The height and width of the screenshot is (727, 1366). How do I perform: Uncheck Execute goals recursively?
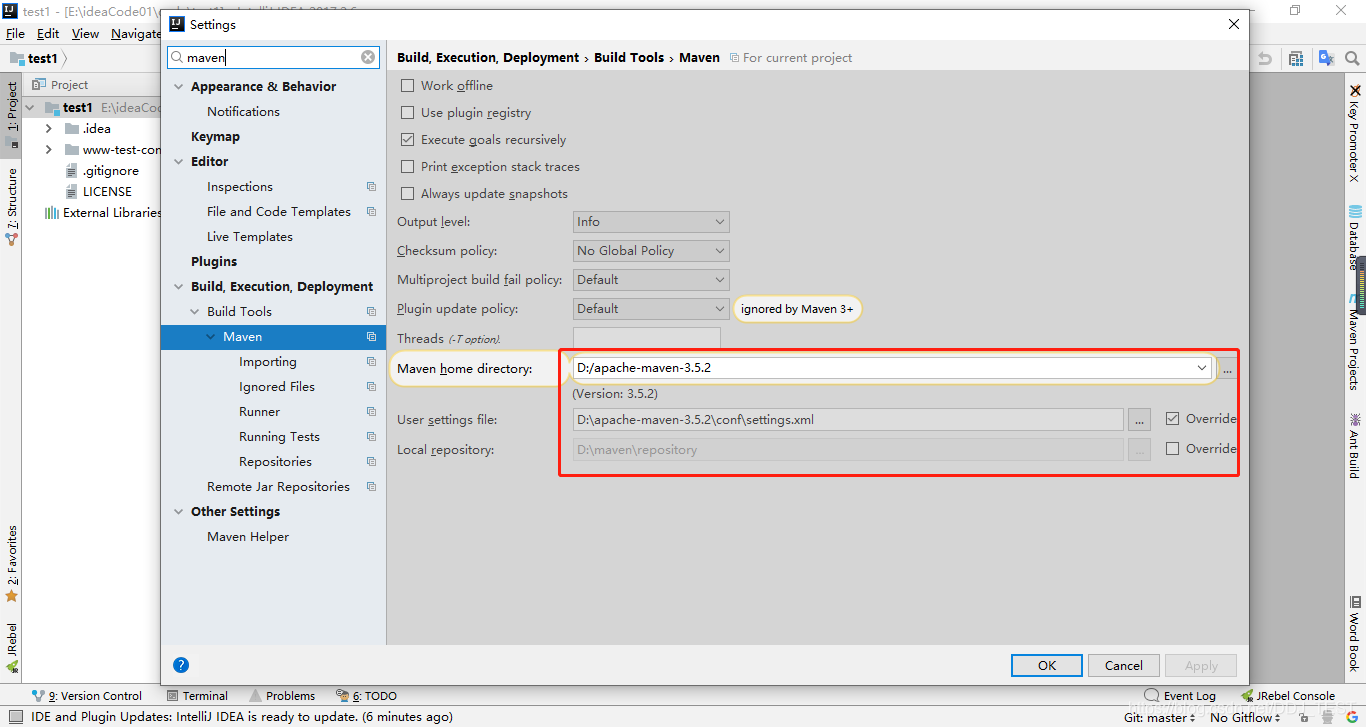(x=407, y=140)
